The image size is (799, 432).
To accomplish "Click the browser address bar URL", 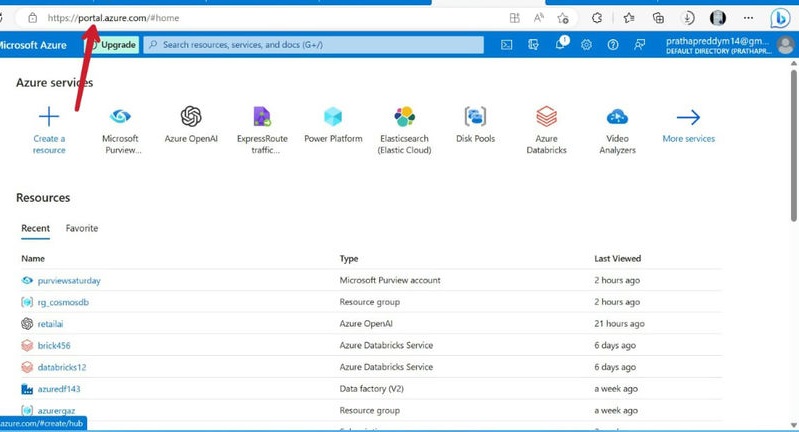I will coord(113,18).
